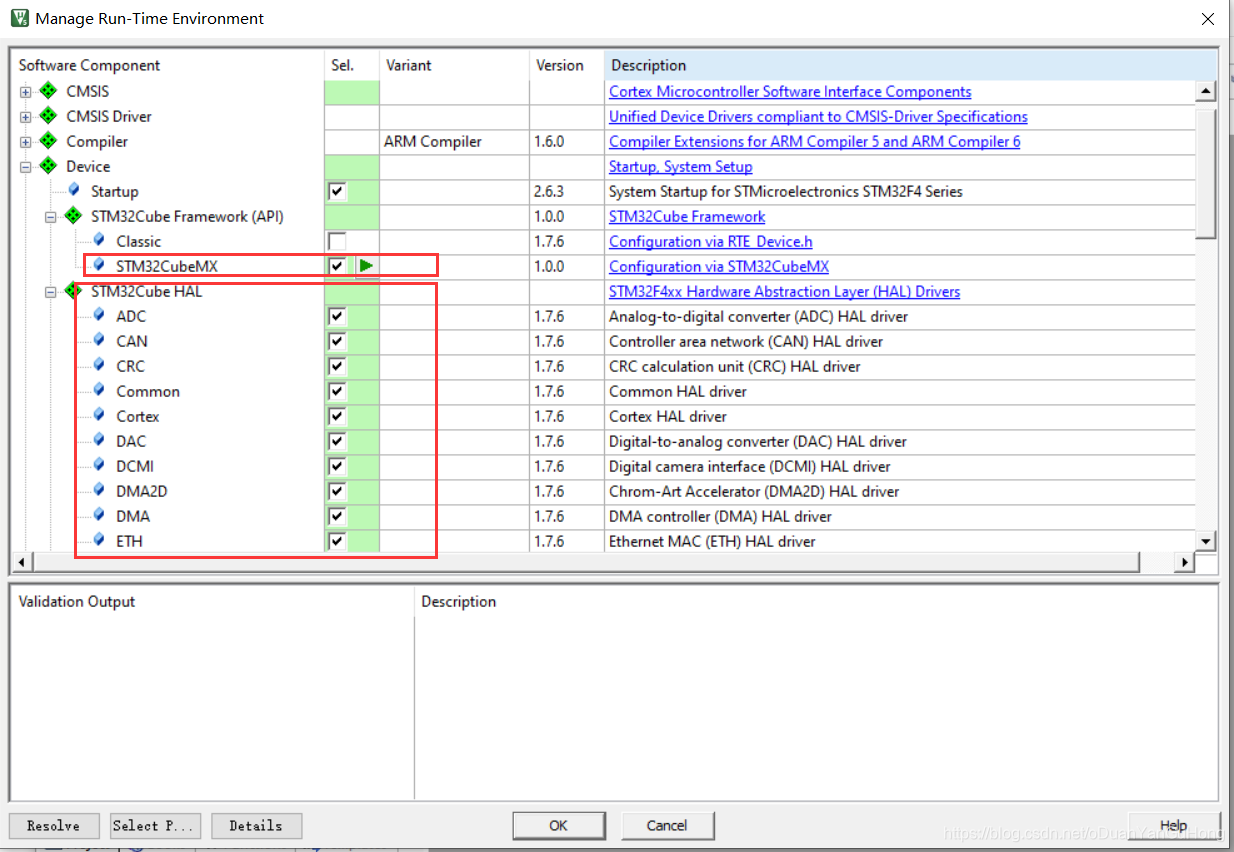Image resolution: width=1234 pixels, height=852 pixels.
Task: Uncheck the Startup component checkbox
Action: (x=337, y=191)
